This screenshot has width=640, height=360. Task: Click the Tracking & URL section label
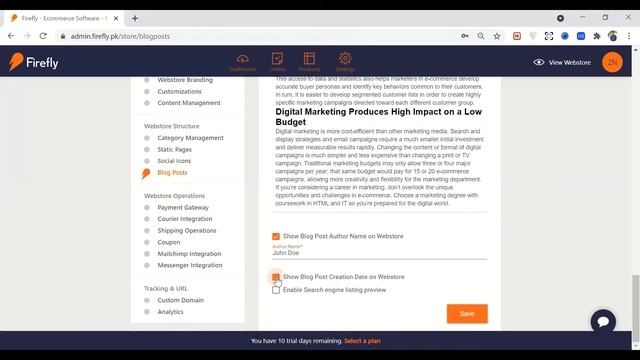pyautogui.click(x=165, y=289)
